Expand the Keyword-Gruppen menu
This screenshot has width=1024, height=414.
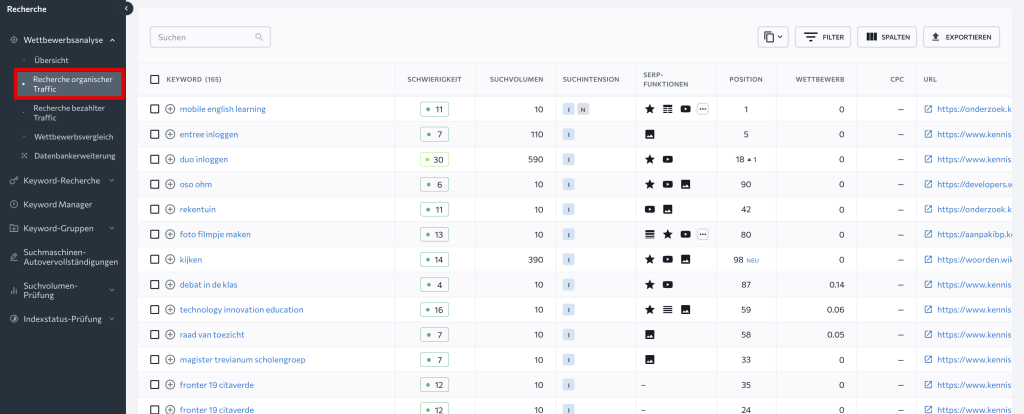pos(112,229)
